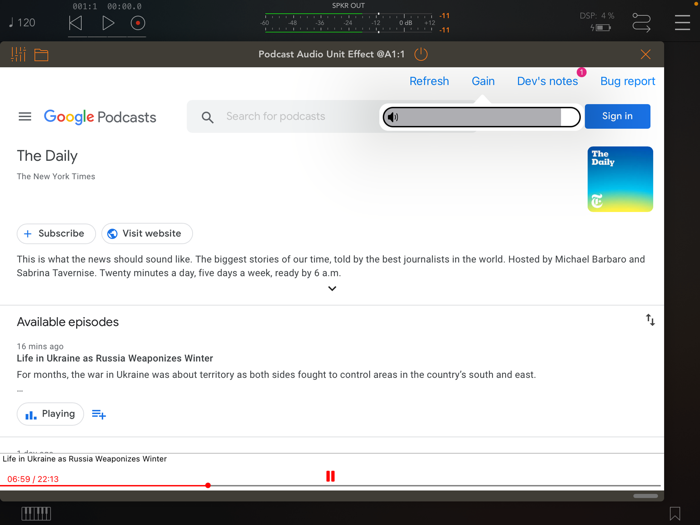700x525 pixels.
Task: Reverse episode order with sort arrows icon
Action: click(650, 320)
